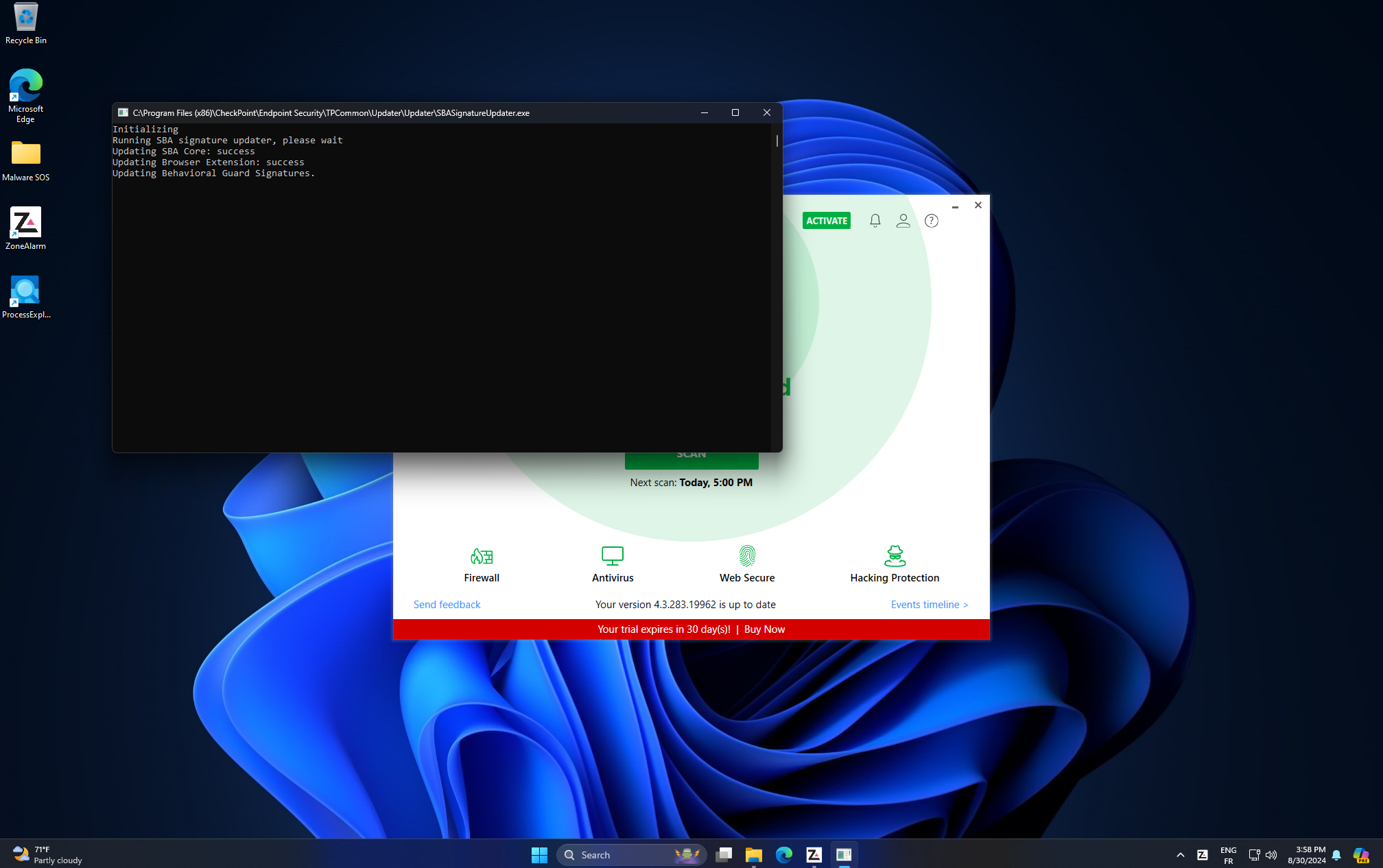Open the Firewall section icon
The height and width of the screenshot is (868, 1383).
coord(482,555)
